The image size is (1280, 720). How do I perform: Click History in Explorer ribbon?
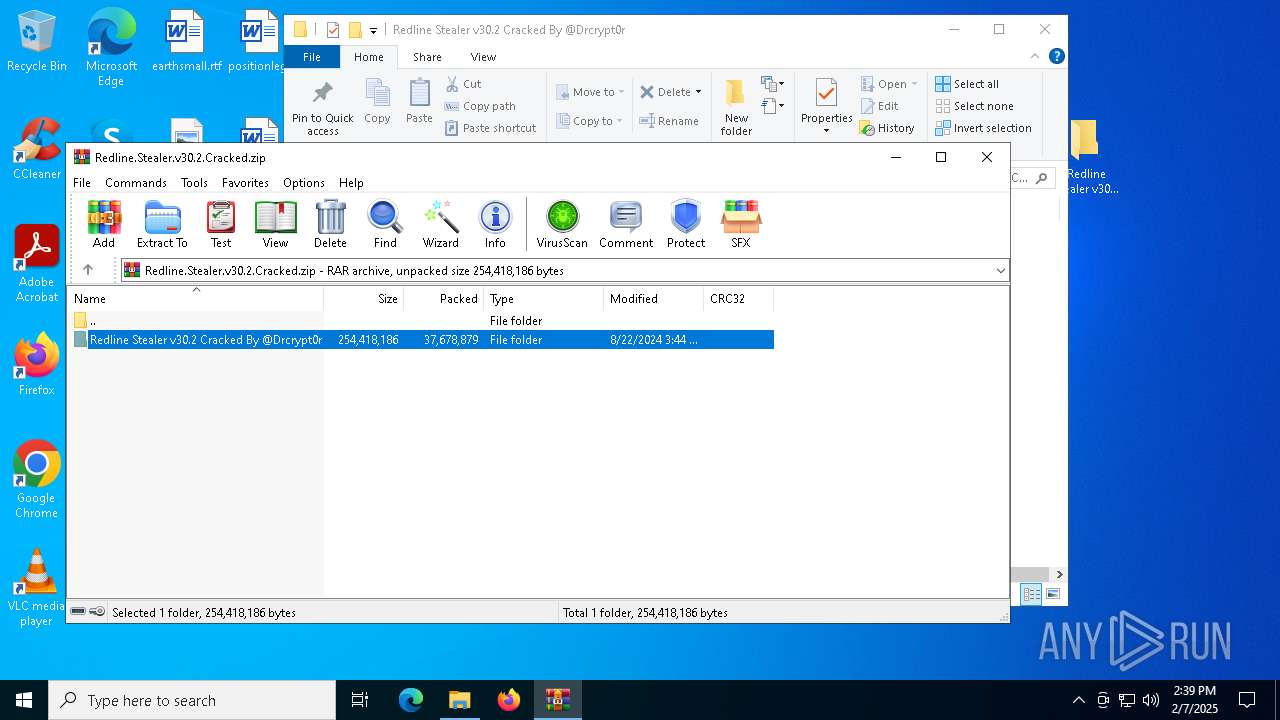887,128
